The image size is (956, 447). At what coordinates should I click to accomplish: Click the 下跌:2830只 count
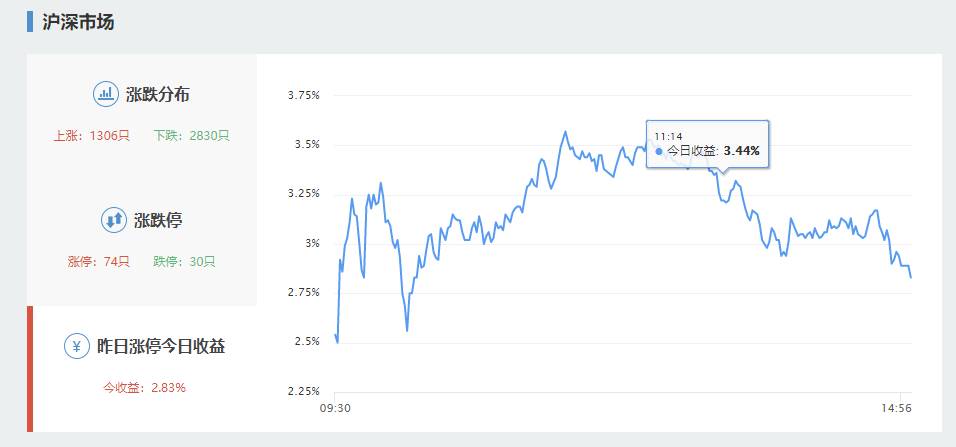click(x=192, y=135)
